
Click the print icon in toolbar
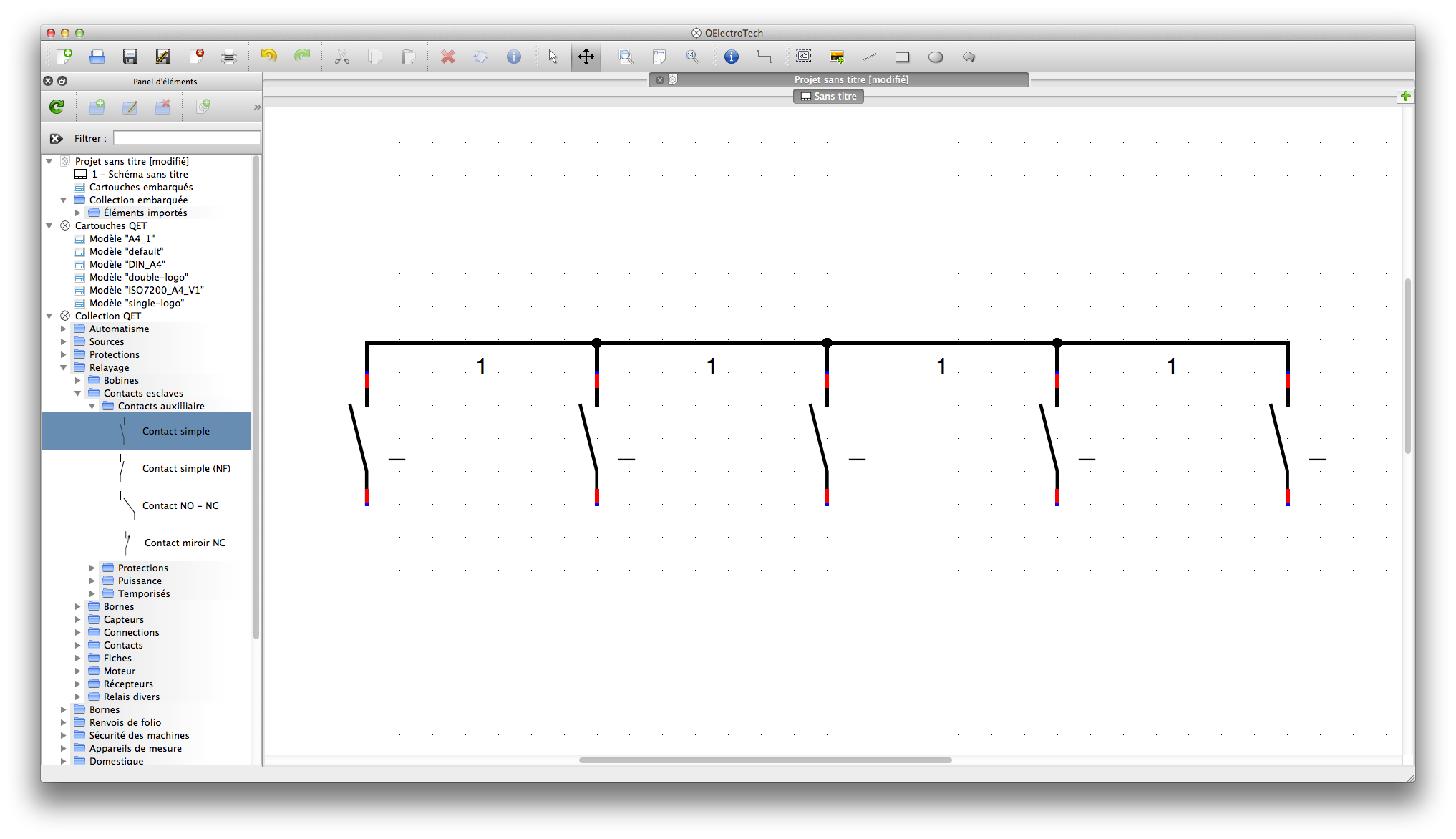(229, 57)
